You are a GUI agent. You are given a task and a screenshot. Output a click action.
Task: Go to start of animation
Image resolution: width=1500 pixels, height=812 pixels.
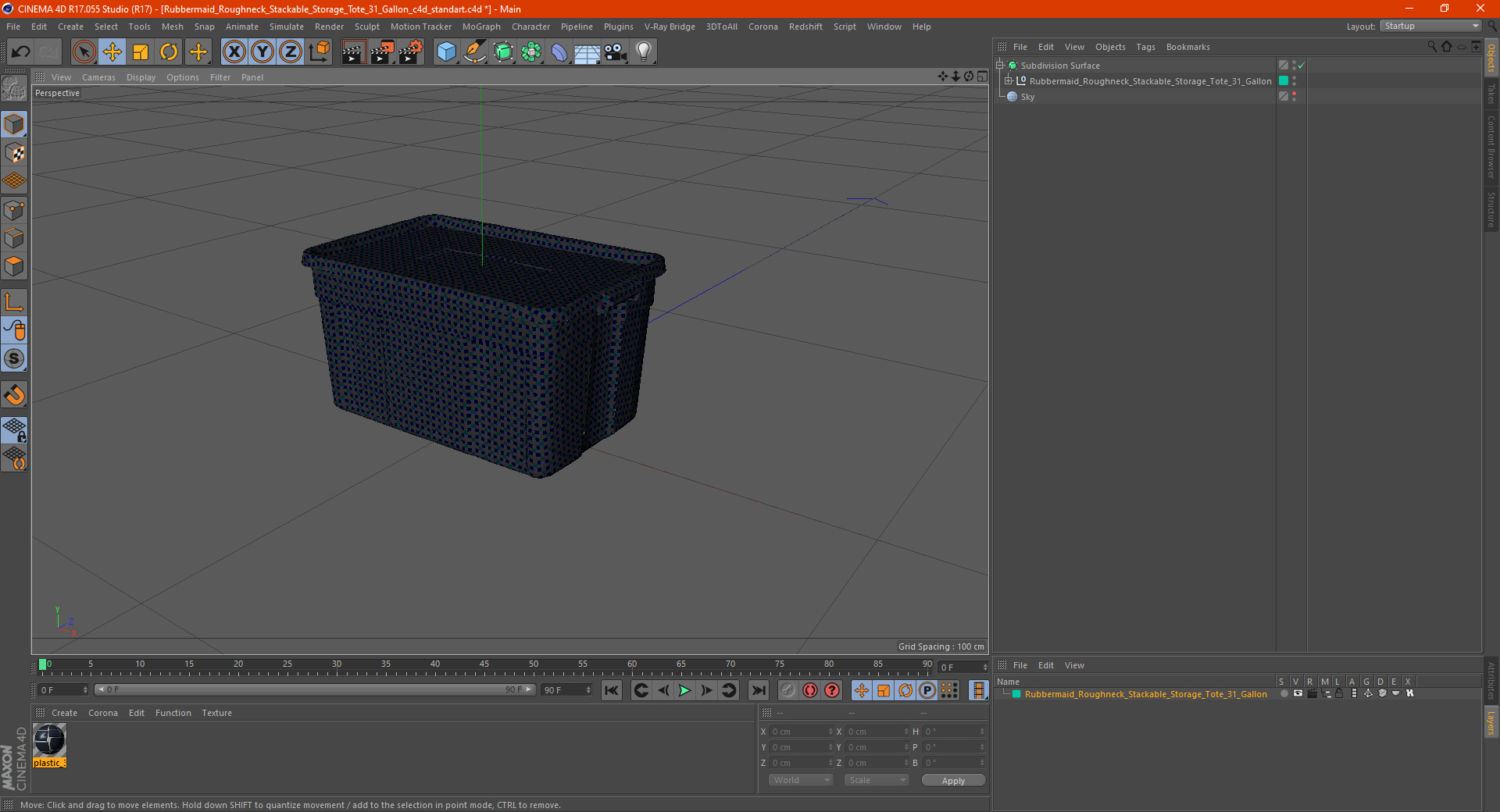click(x=612, y=690)
